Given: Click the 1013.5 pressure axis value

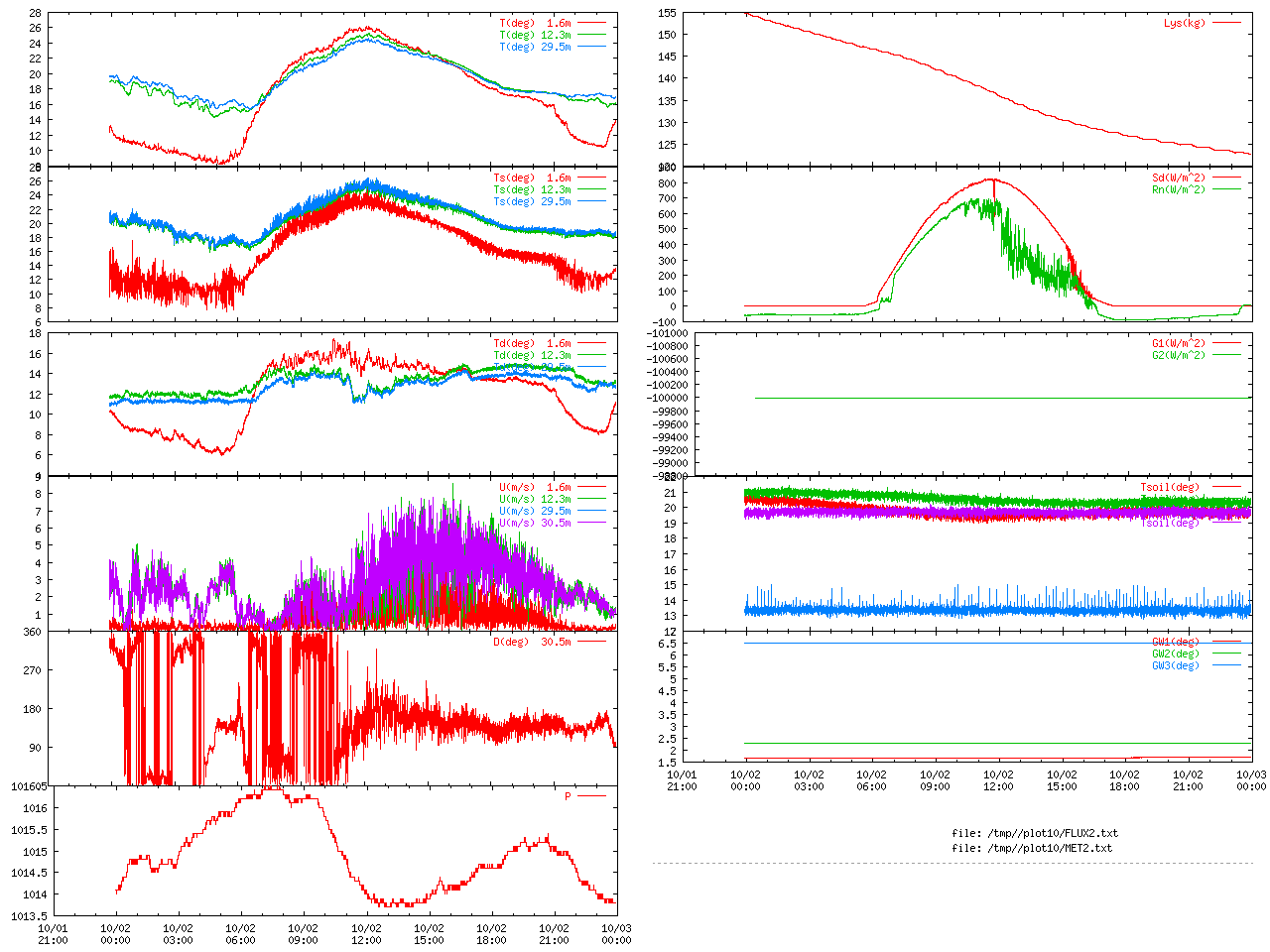Looking at the screenshot, I should (x=29, y=916).
